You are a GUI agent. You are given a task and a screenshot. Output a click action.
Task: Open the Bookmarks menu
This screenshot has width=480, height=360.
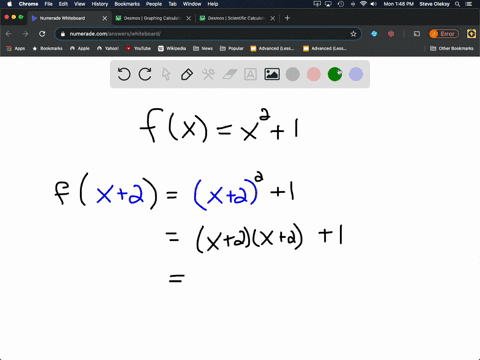(127, 4)
